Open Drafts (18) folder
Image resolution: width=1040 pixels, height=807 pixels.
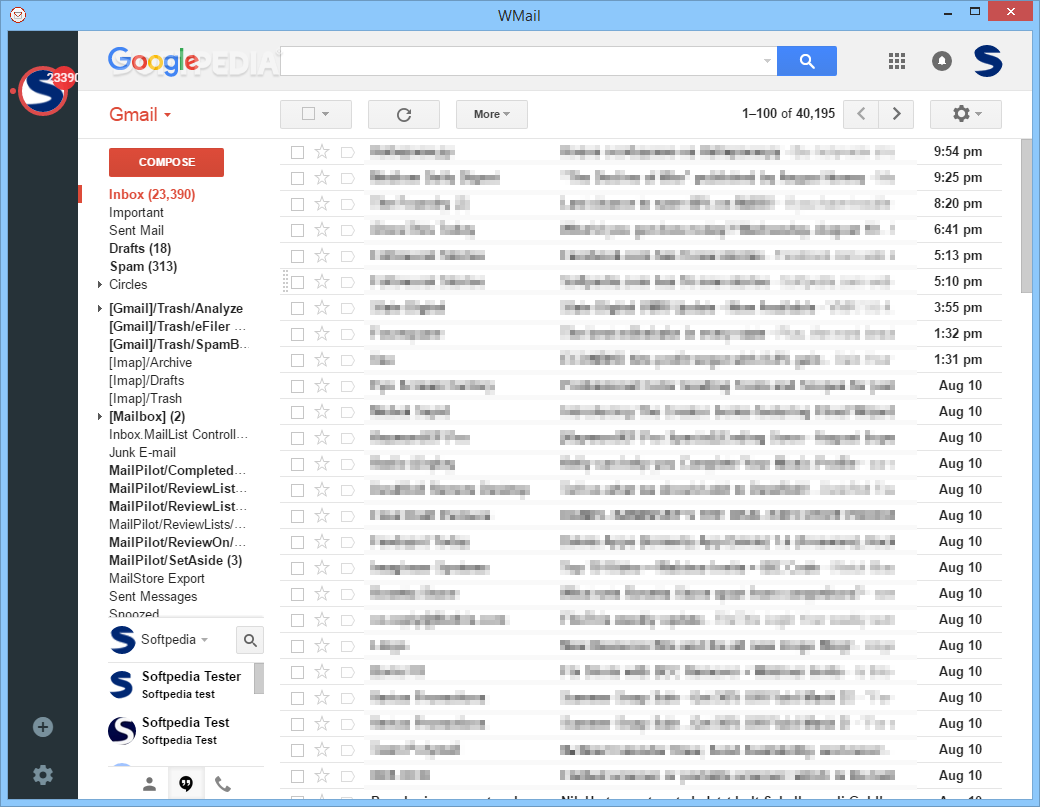pyautogui.click(x=140, y=249)
